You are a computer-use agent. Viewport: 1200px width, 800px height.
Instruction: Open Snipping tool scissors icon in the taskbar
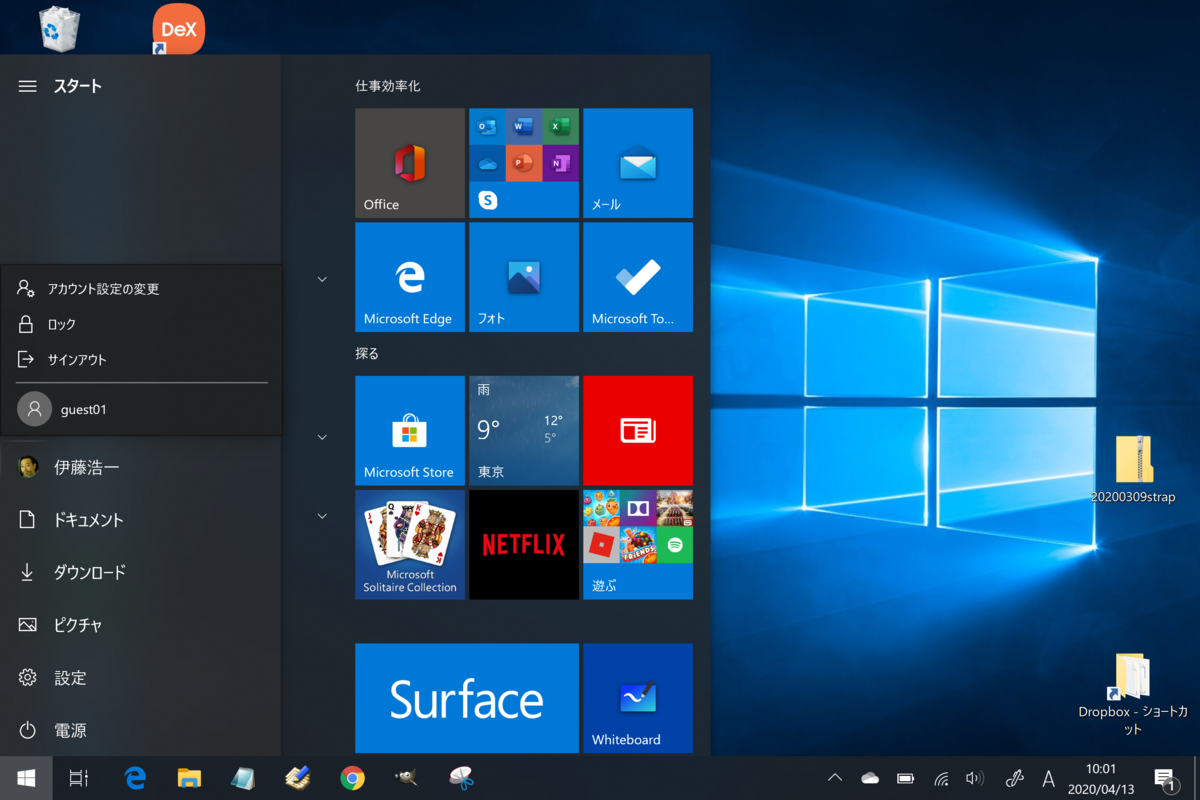(461, 778)
